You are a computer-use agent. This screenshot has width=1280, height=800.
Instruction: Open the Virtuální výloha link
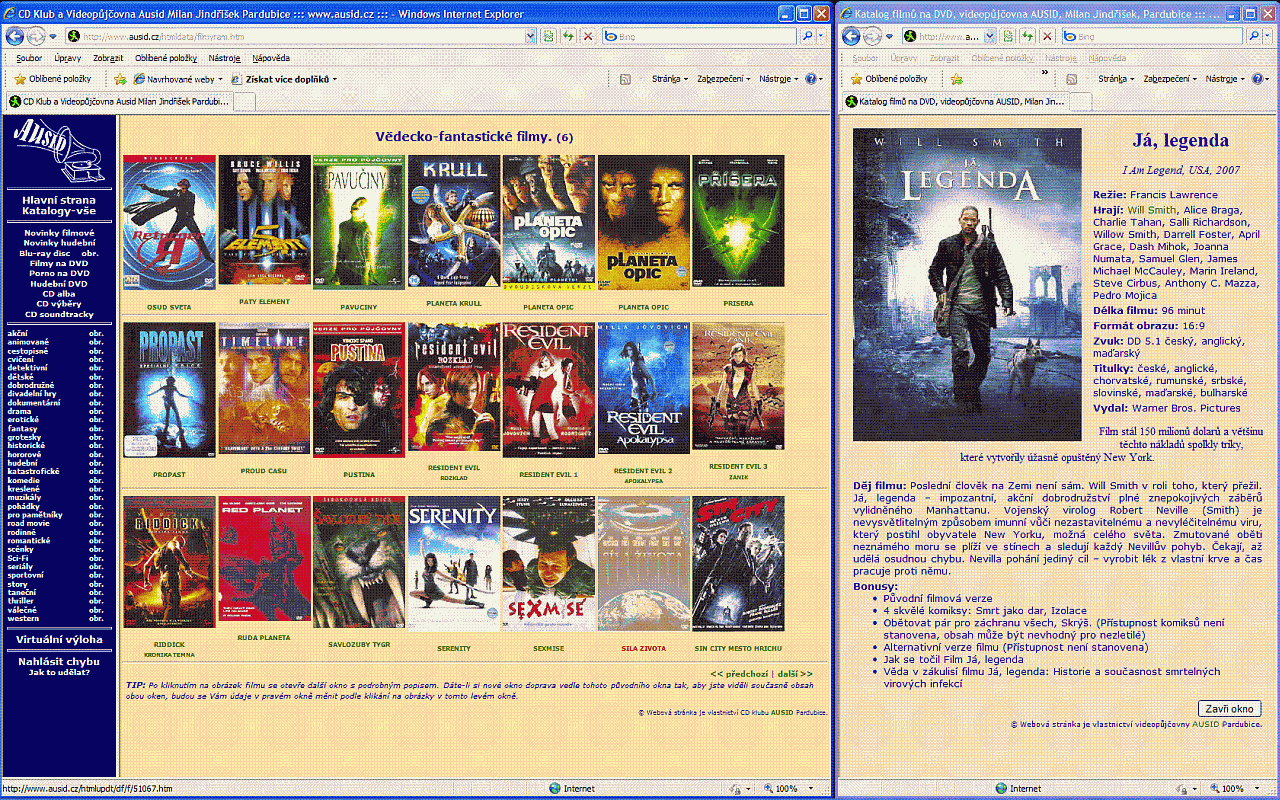click(x=59, y=640)
